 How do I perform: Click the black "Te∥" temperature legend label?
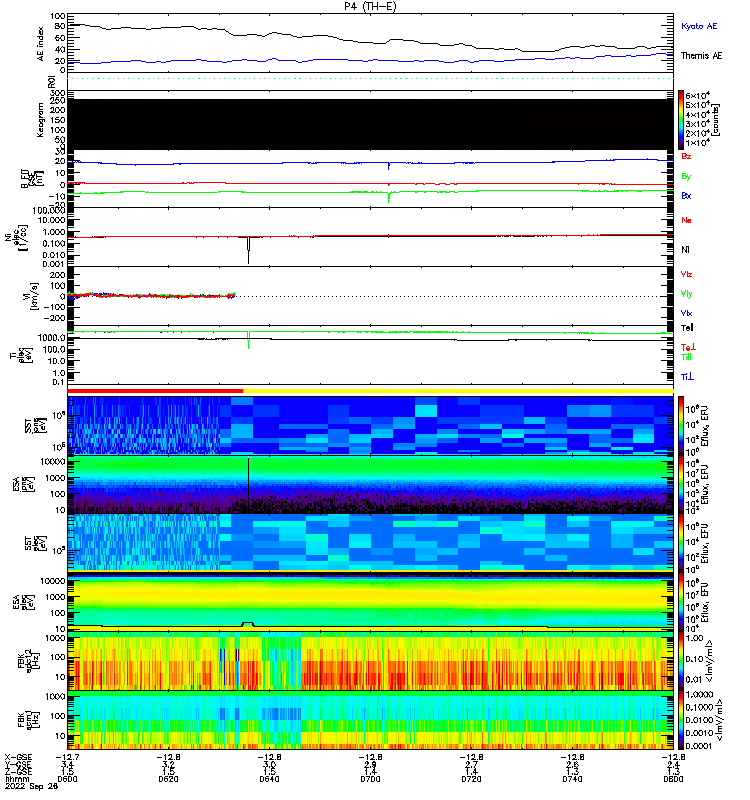[x=687, y=328]
